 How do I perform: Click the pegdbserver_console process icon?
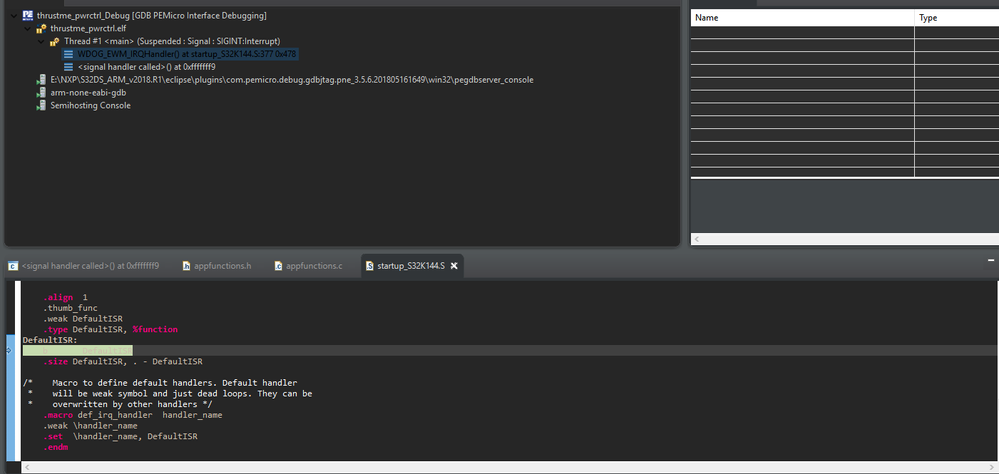[41, 80]
